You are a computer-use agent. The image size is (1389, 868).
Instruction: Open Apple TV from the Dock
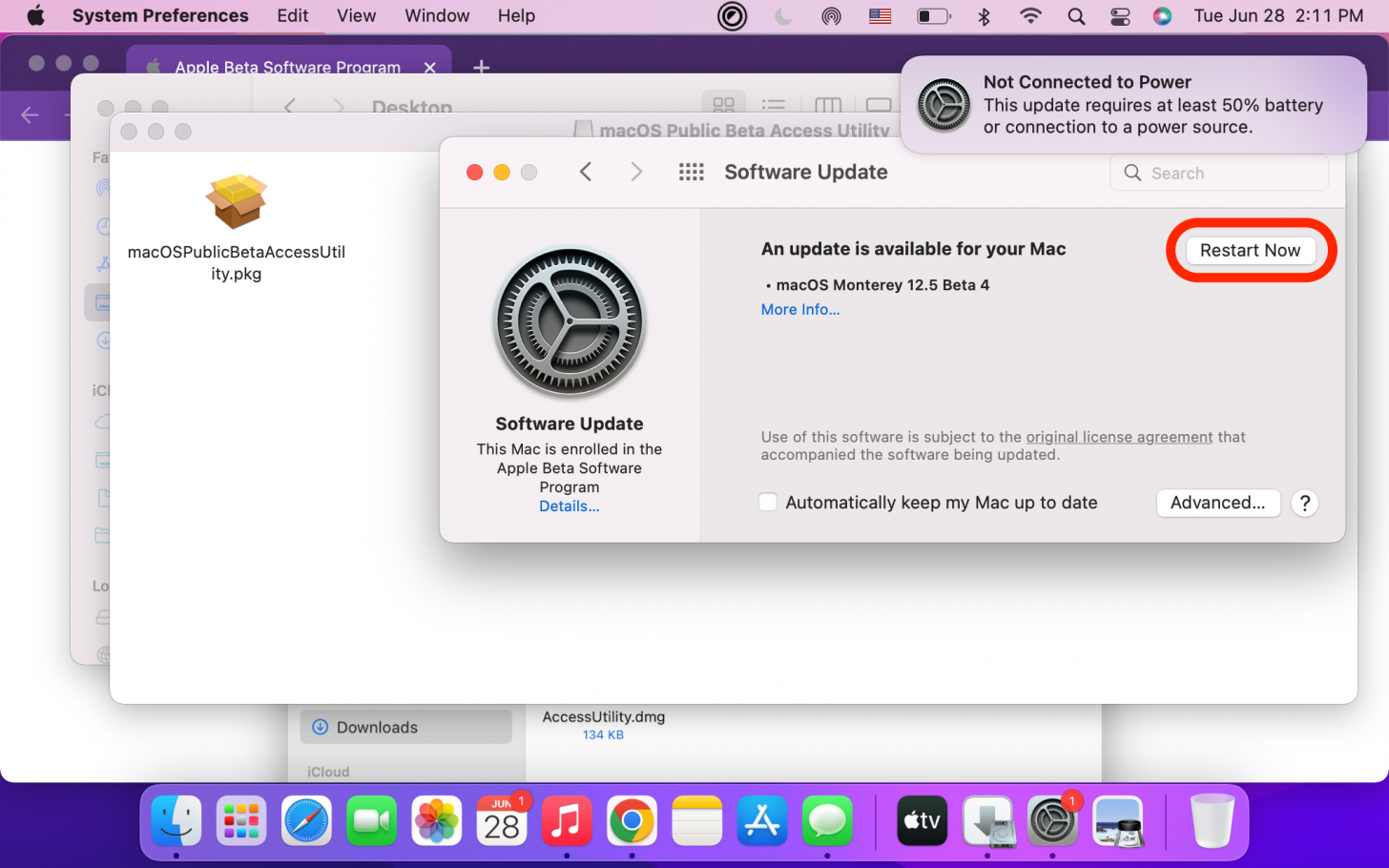point(923,820)
